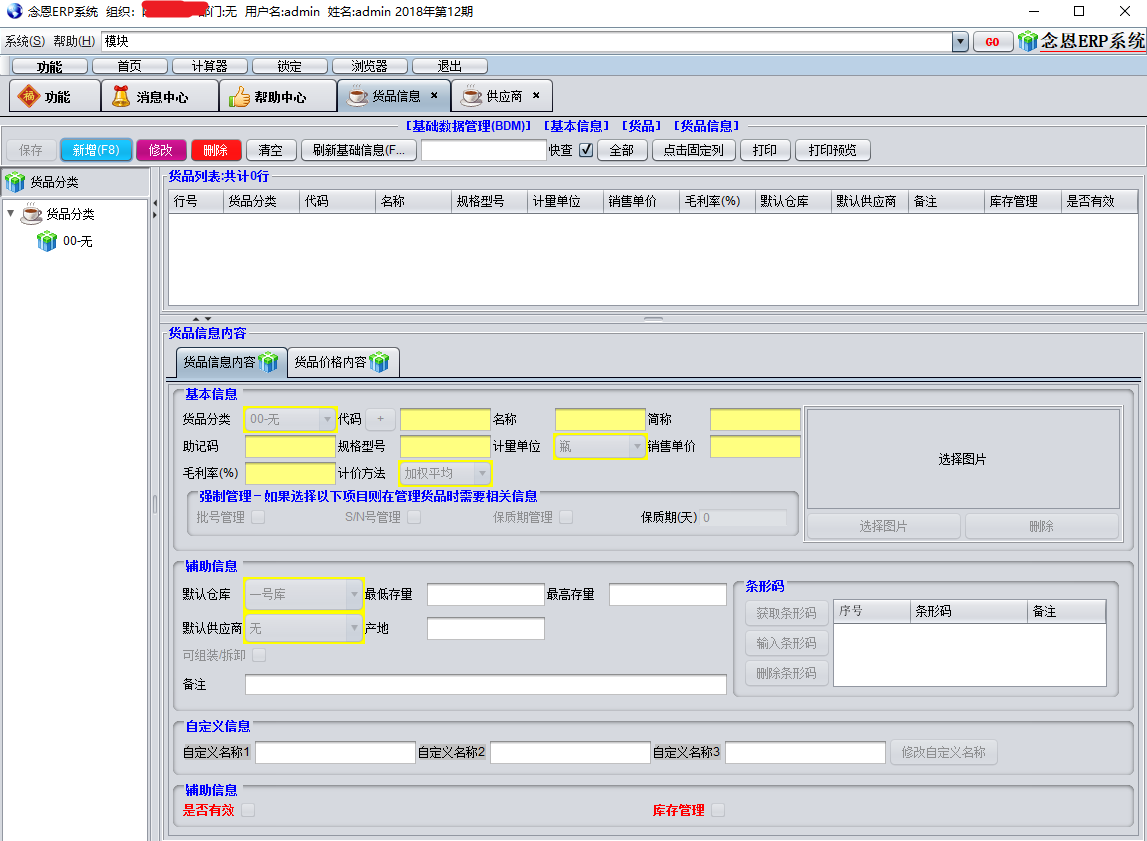Click the 功能 tab lantern icon
The image size is (1147, 841).
(x=28, y=96)
